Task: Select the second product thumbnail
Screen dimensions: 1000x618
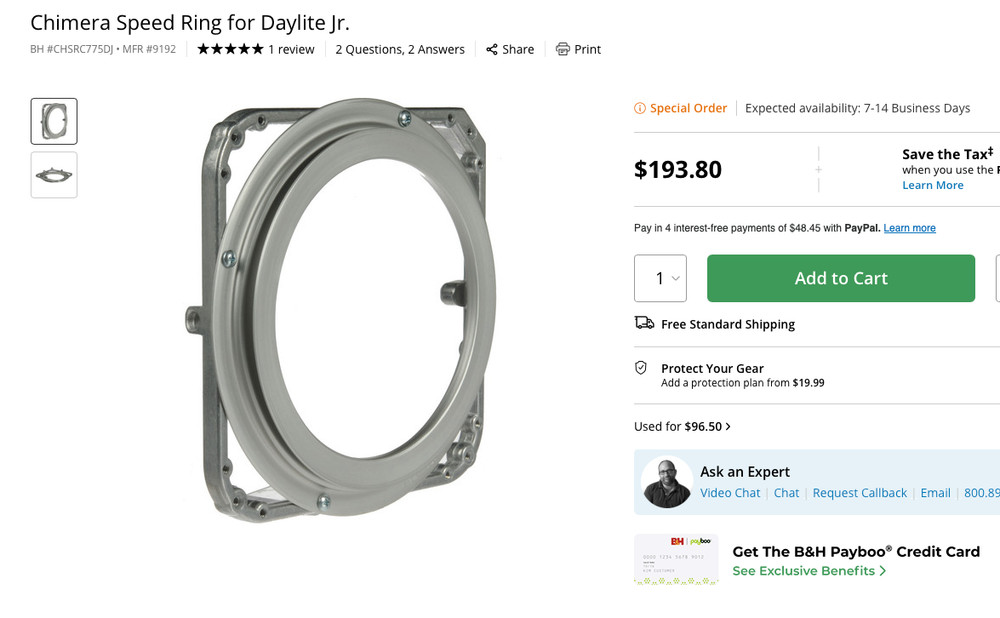Action: [x=53, y=175]
